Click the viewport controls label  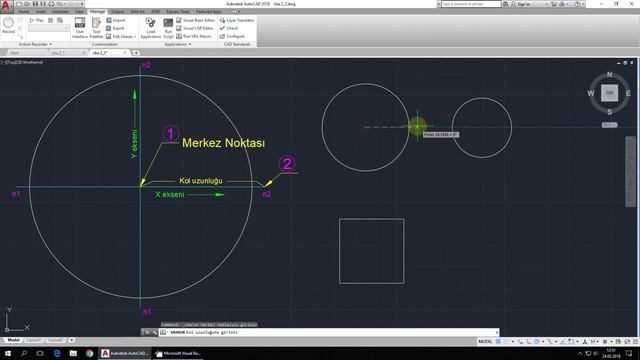click(22, 62)
